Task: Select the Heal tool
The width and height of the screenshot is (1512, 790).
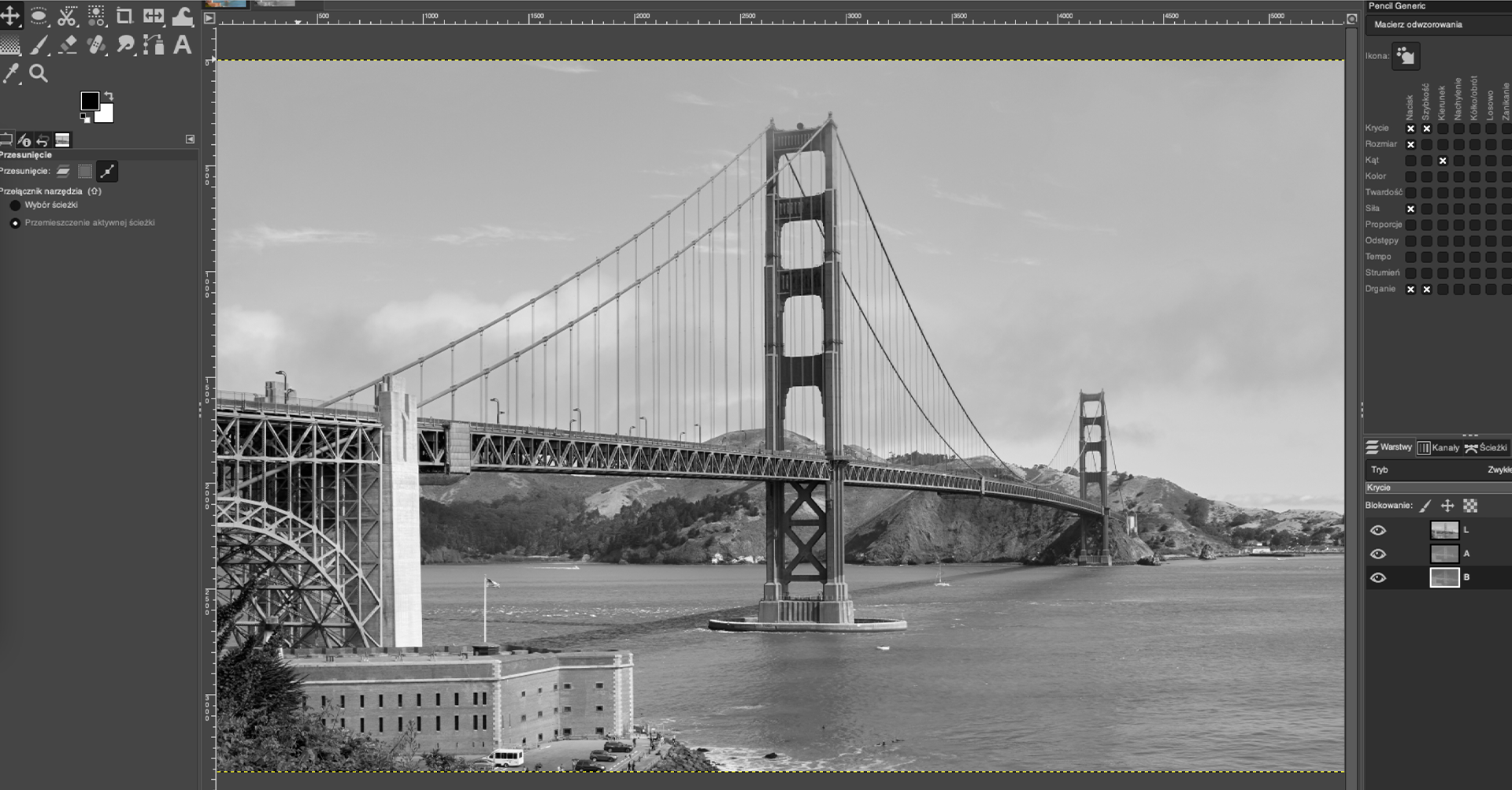Action: [x=96, y=45]
